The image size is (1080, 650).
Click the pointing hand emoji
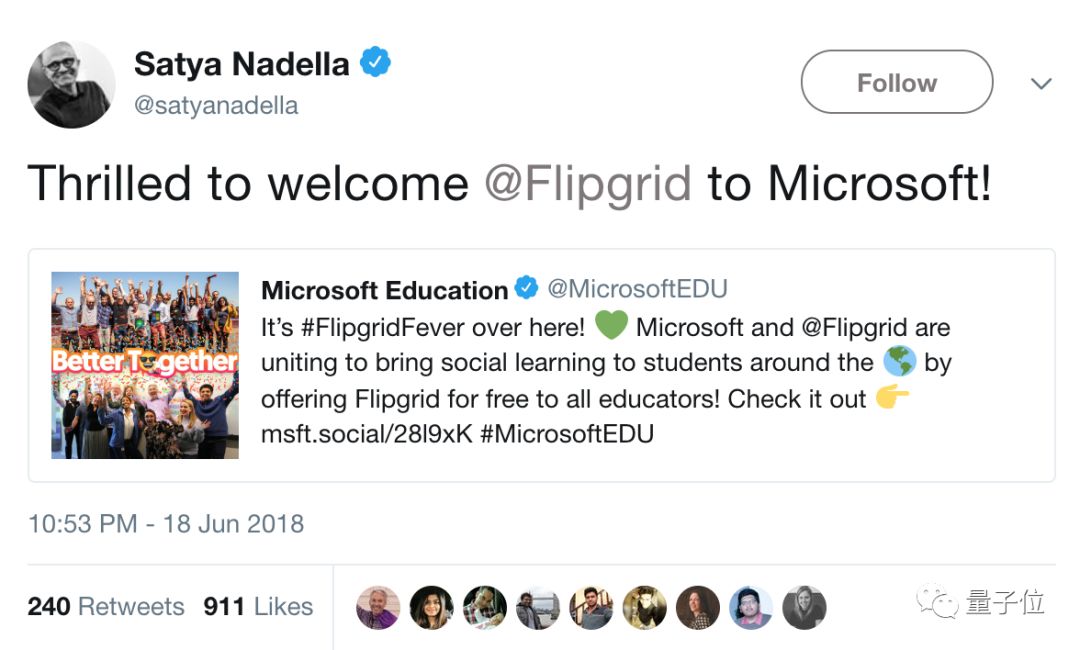pos(892,397)
